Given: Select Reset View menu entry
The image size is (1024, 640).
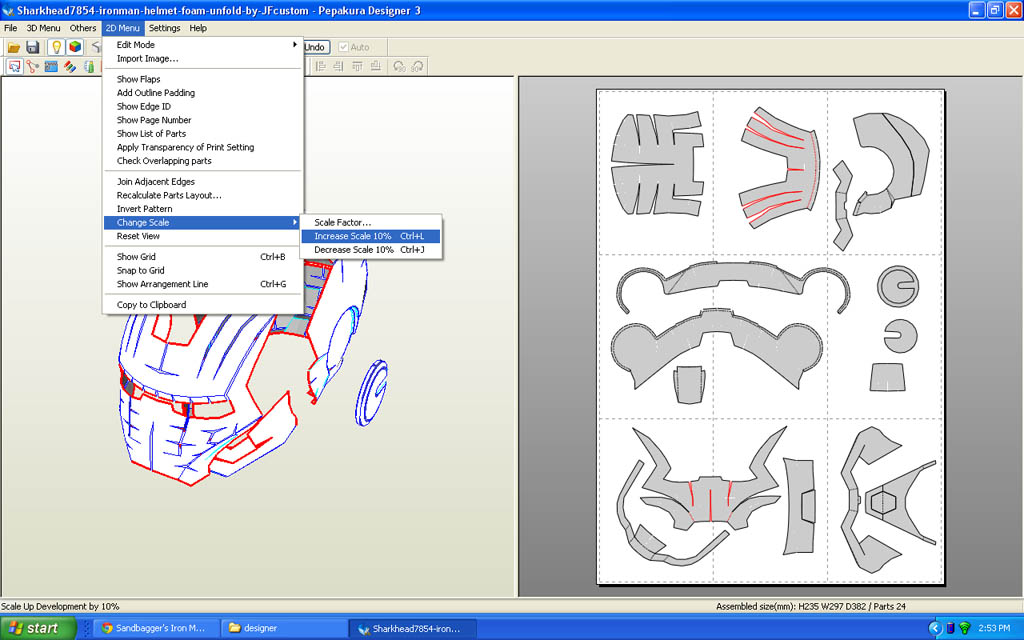Looking at the screenshot, I should 203,236.
